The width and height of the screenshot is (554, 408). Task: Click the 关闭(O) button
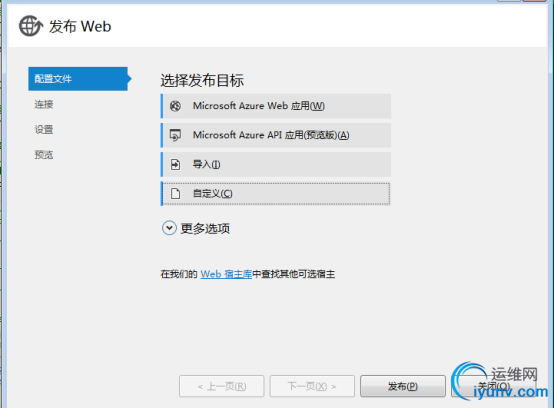coord(494,386)
